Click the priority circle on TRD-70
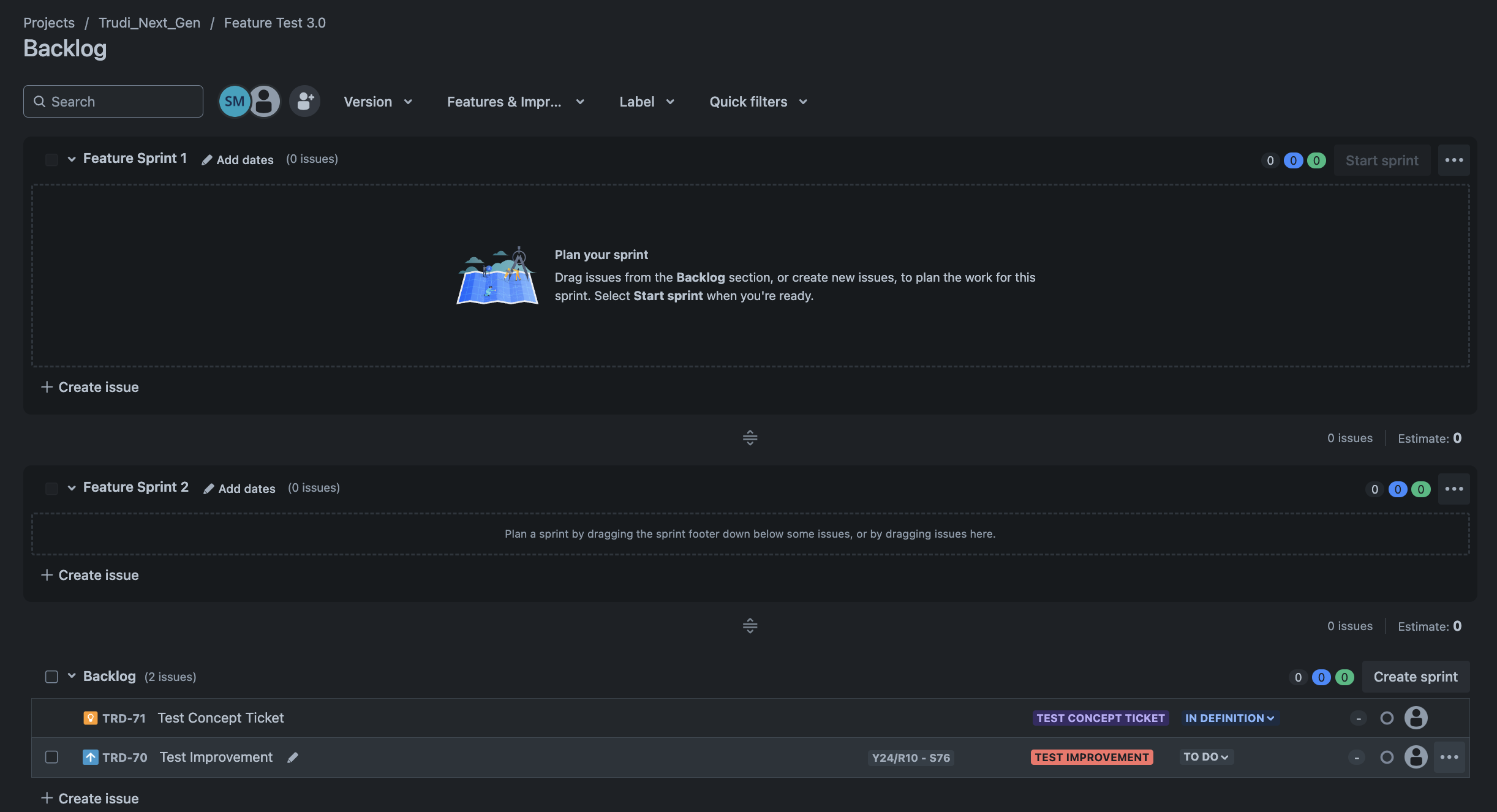The width and height of the screenshot is (1497, 812). click(x=1387, y=757)
